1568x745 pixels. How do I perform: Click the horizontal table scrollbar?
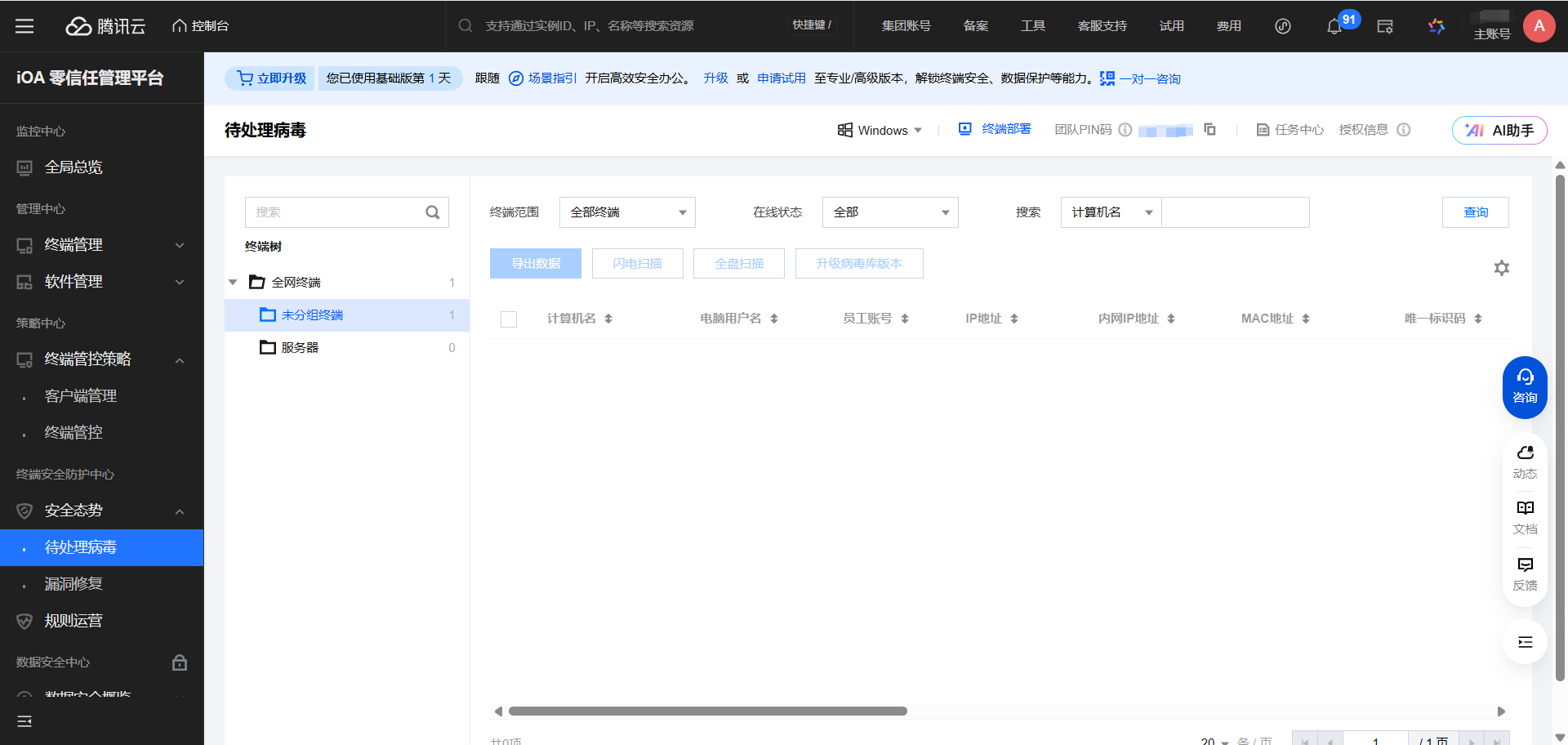click(707, 712)
